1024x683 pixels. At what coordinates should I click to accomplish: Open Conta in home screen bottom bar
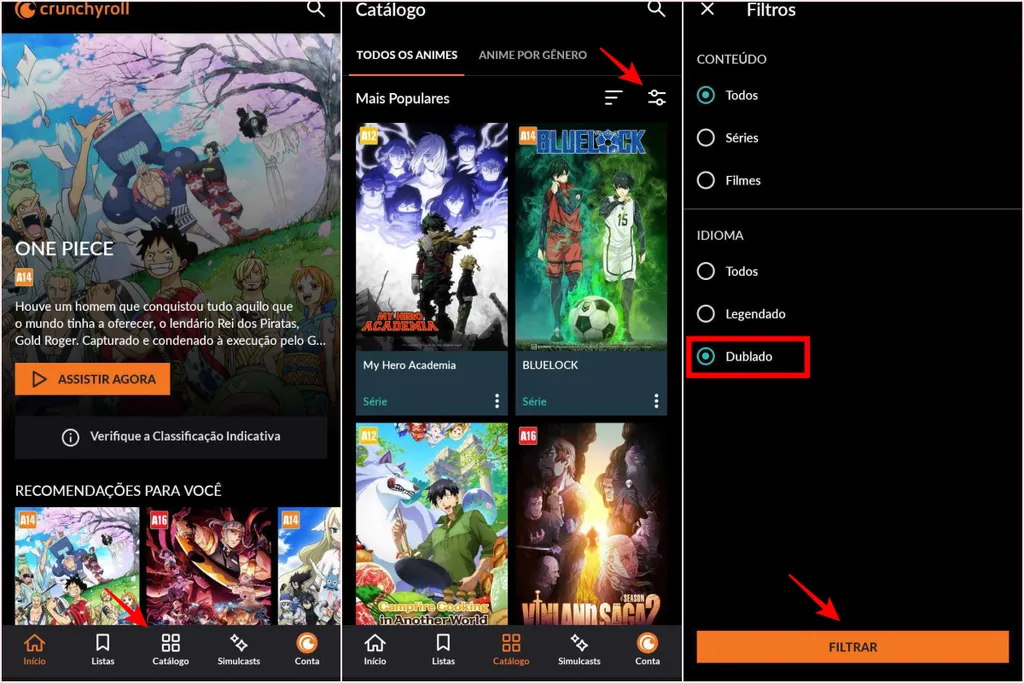click(x=307, y=650)
